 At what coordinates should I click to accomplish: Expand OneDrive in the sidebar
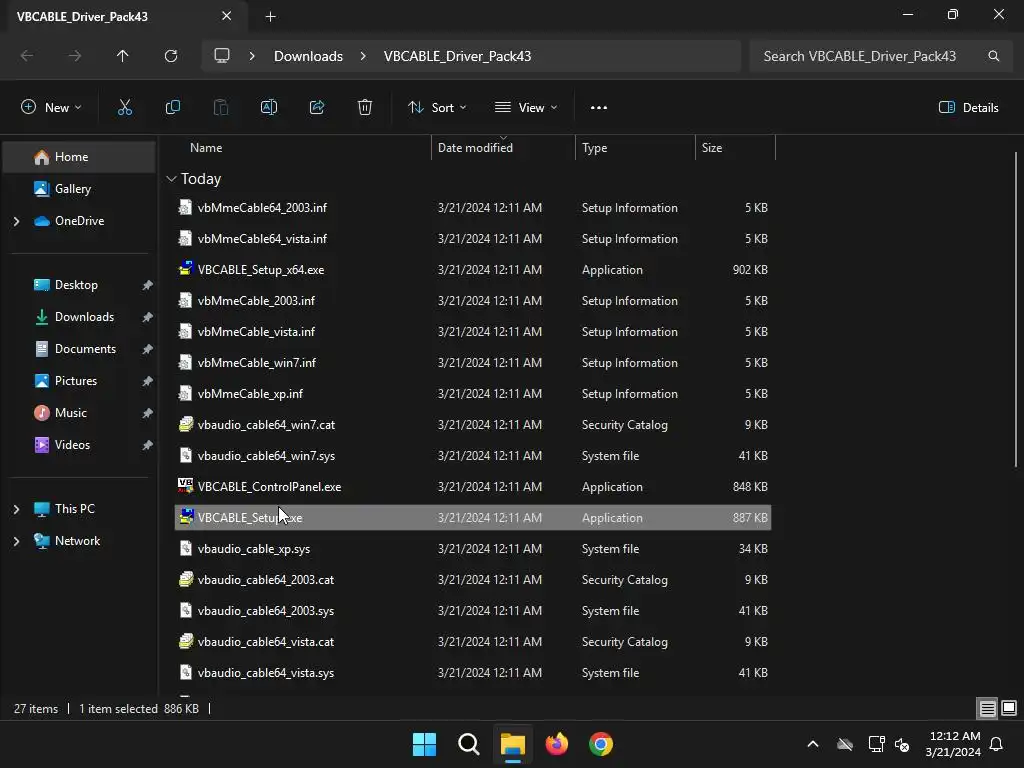click(16, 221)
